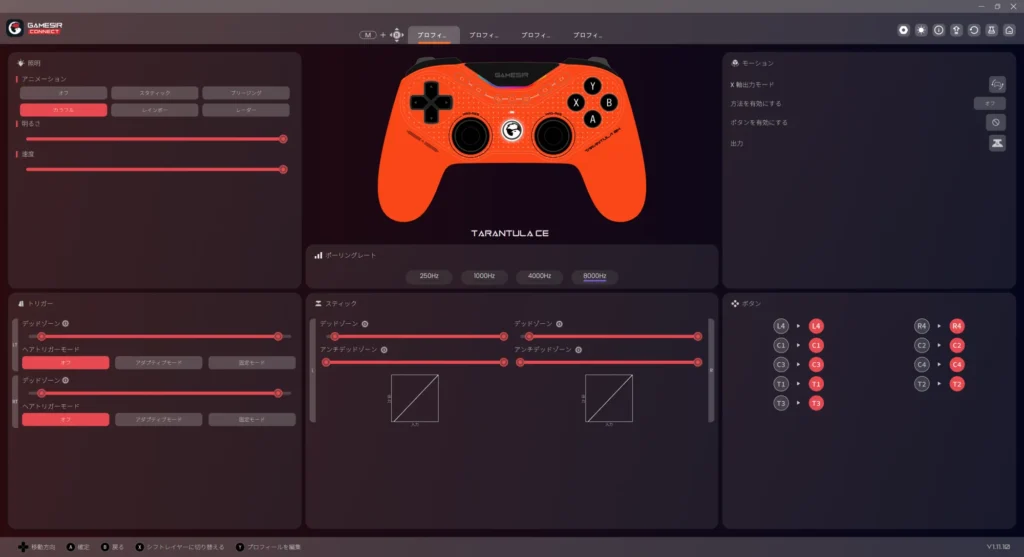This screenshot has width=1024, height=557.
Task: Click the left stick アンチデッドゾーン slider
Action: 415,362
